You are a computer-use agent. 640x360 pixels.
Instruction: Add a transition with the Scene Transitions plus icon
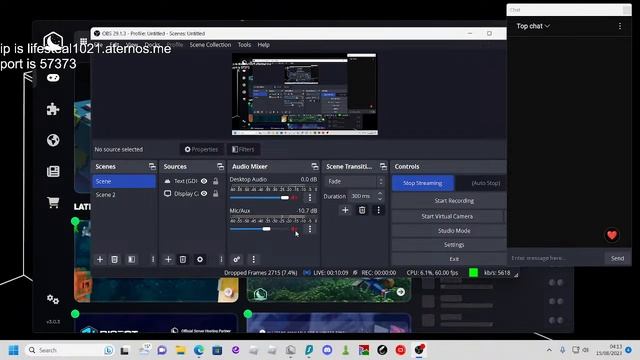pos(345,210)
